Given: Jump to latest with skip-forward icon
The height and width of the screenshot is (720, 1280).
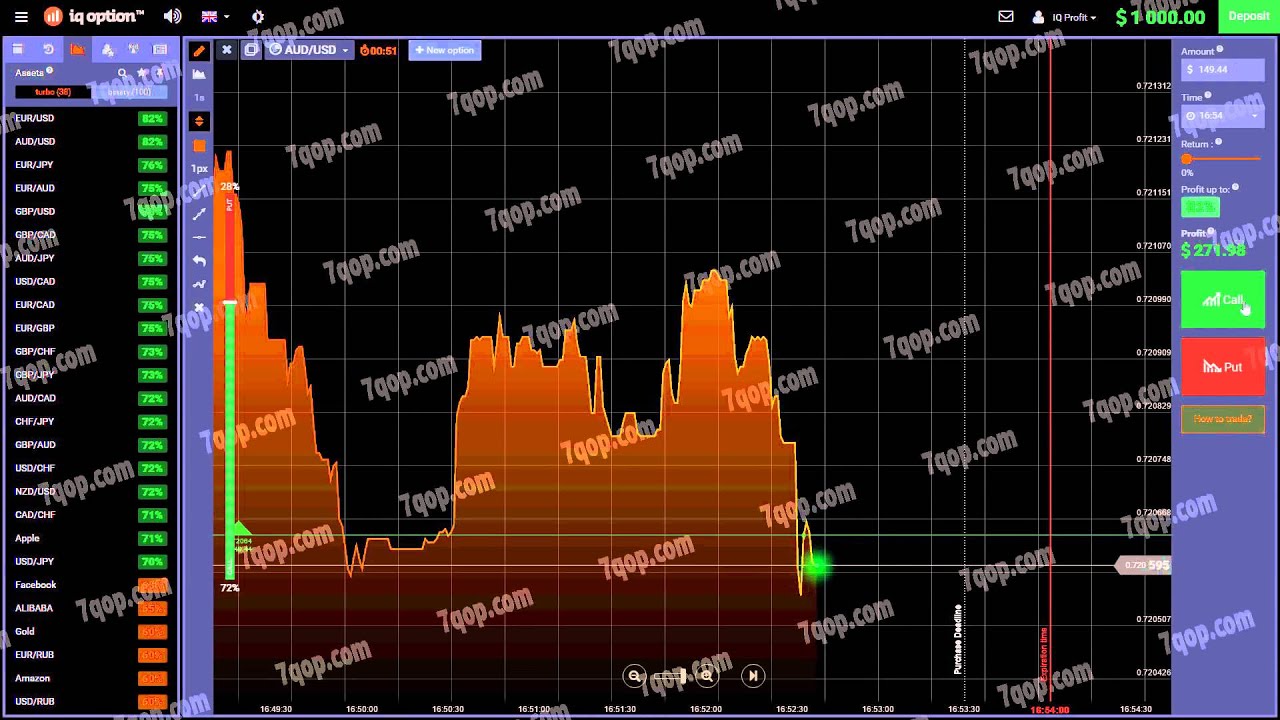Looking at the screenshot, I should click(753, 677).
